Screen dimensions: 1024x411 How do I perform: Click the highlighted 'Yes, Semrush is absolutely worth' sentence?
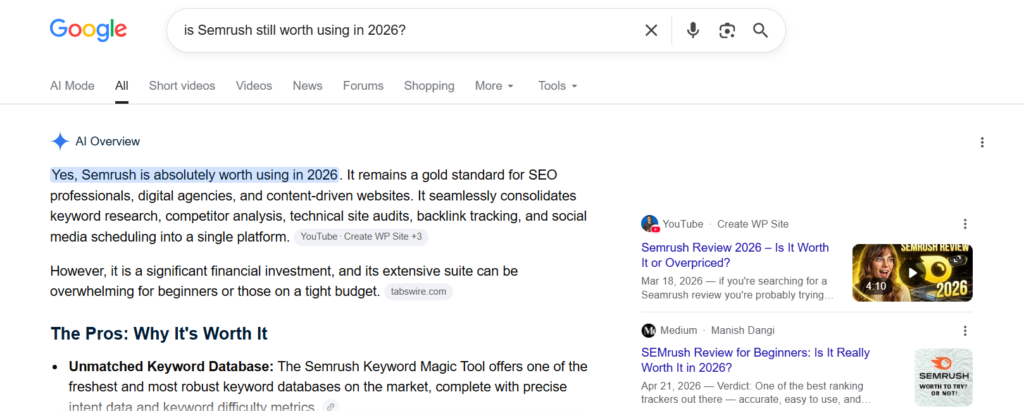click(195, 174)
